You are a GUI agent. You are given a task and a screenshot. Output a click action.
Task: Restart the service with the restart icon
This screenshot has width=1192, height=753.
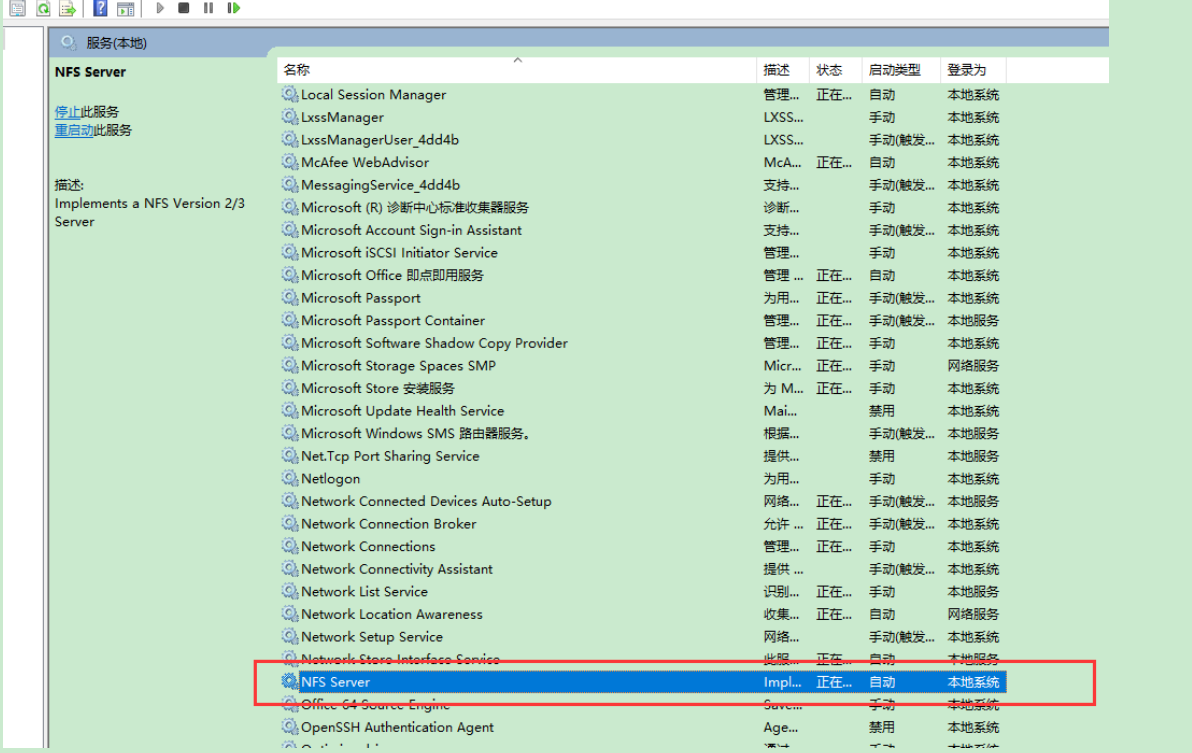pyautogui.click(x=233, y=8)
